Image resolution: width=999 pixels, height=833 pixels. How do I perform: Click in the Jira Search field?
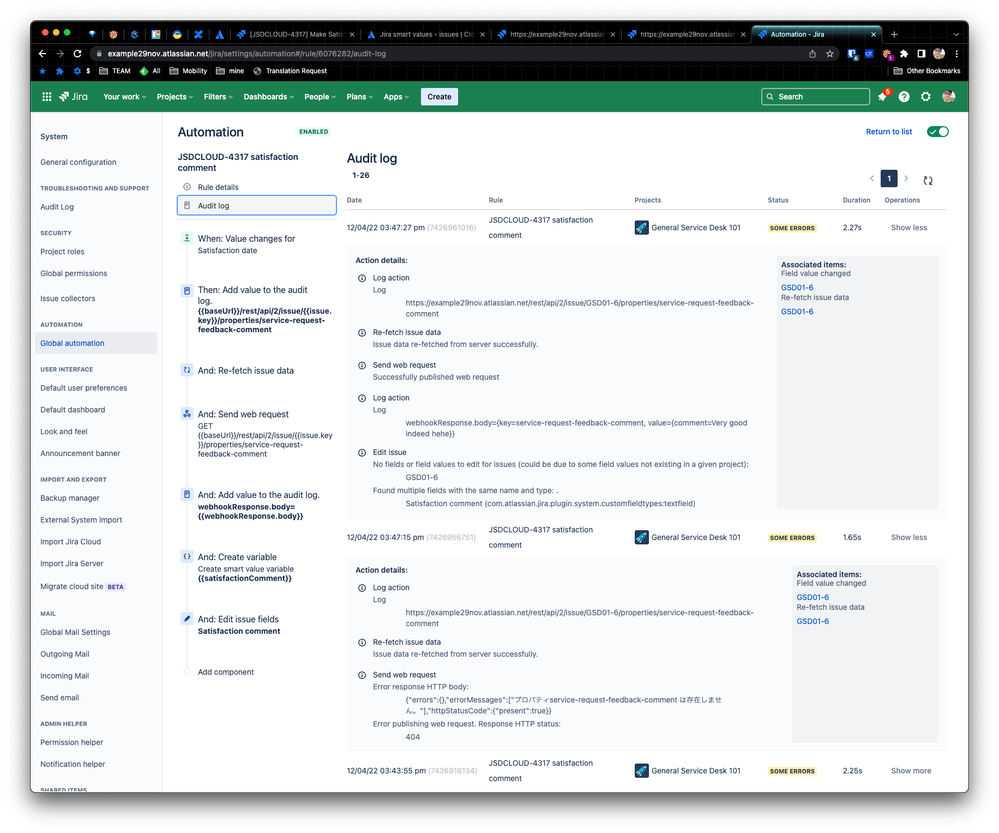[815, 97]
